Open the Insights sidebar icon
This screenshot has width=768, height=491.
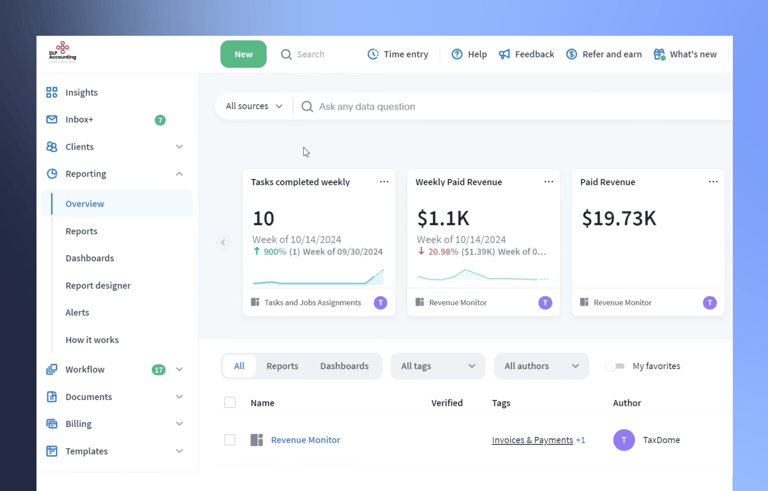(x=52, y=92)
